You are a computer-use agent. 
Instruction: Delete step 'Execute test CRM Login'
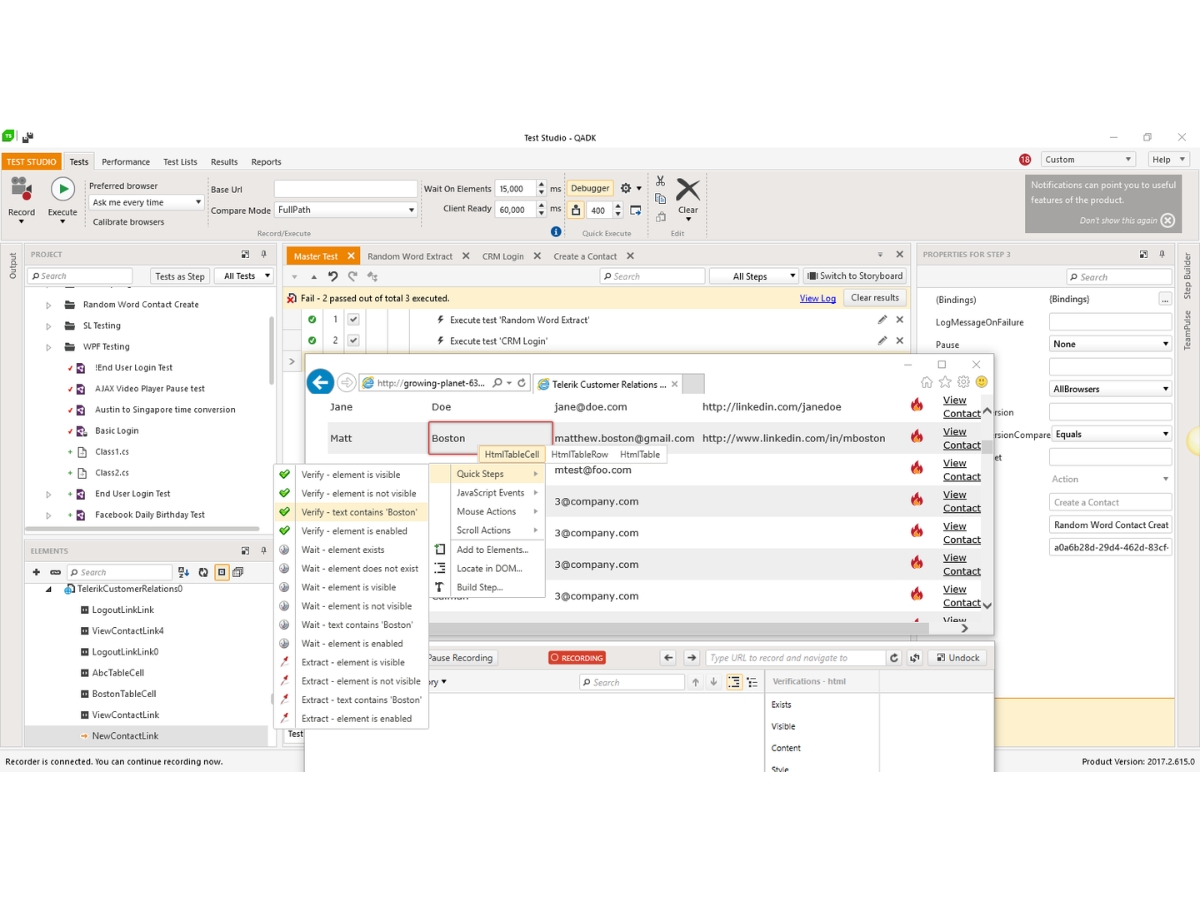point(899,341)
